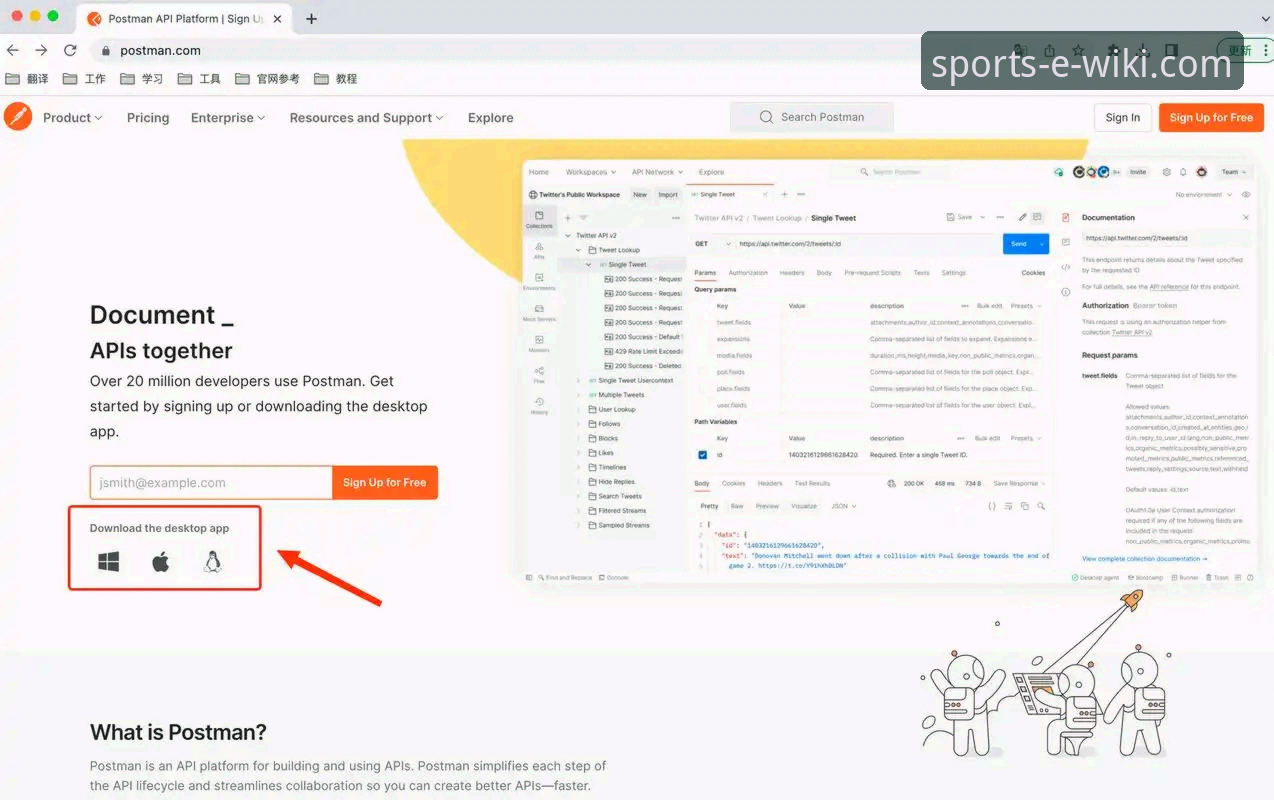The width and height of the screenshot is (1274, 800).
Task: Toggle the id path variable checkbox
Action: pos(703,455)
